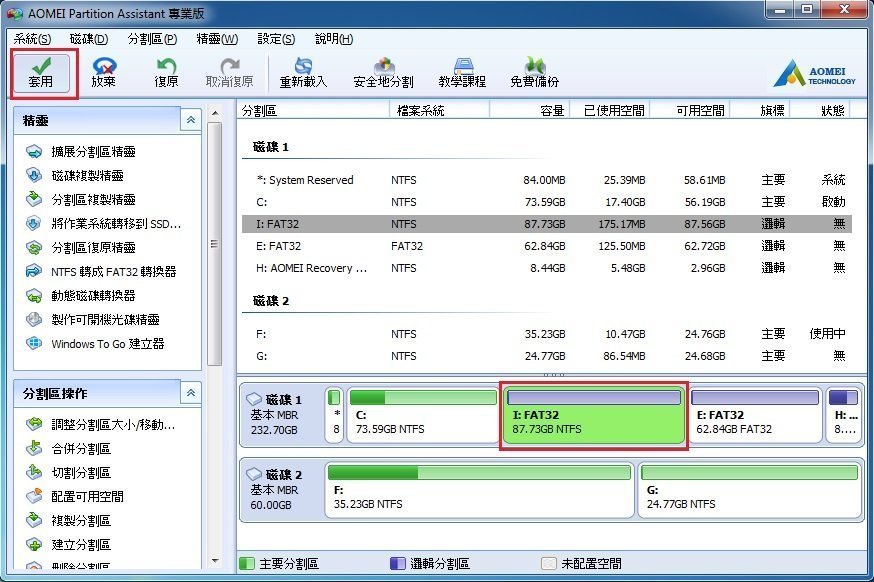Sort by the 旗標 column header

tap(760, 110)
